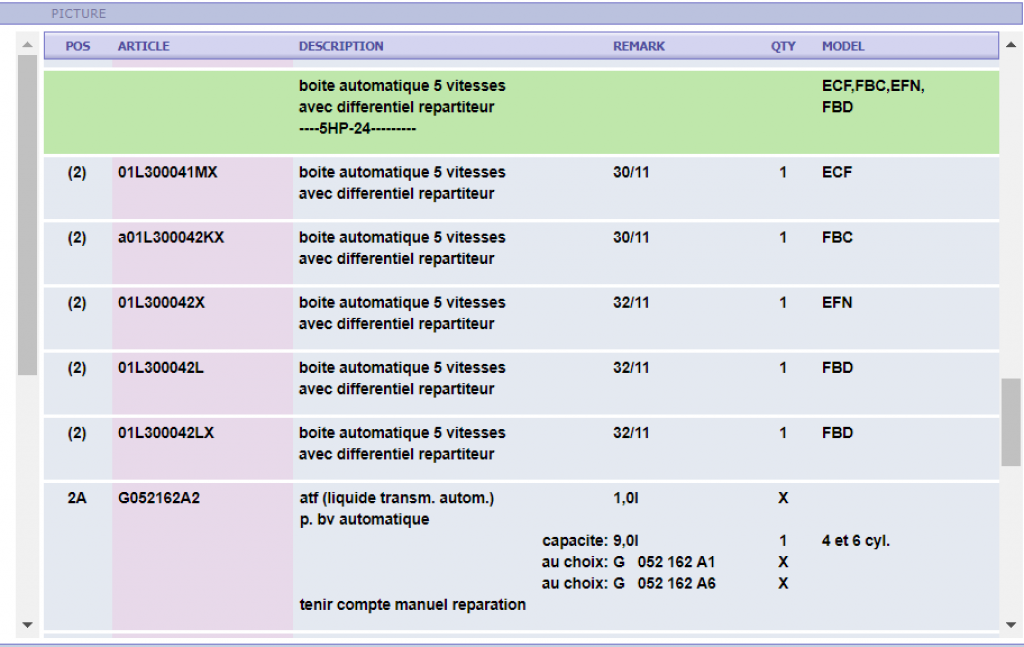Open article 01L300042LX
Viewport: 1024px width, 647px height.
(165, 433)
